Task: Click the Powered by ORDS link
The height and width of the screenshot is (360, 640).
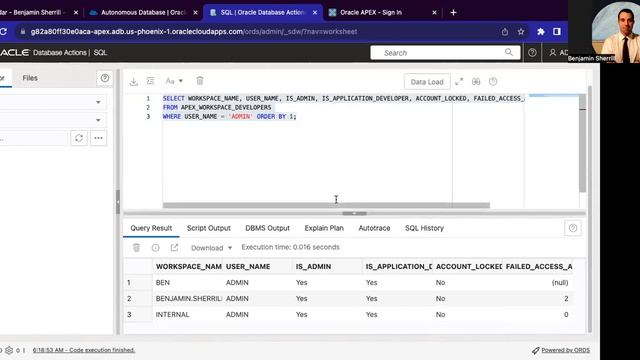Action: 565,350
